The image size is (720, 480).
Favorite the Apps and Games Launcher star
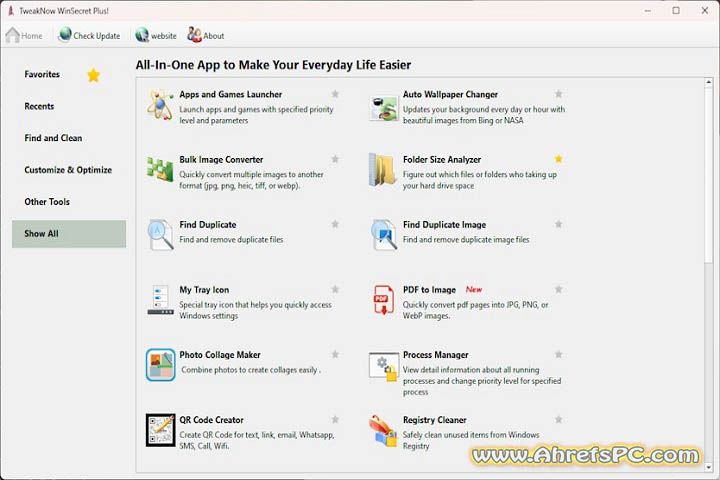pos(335,94)
